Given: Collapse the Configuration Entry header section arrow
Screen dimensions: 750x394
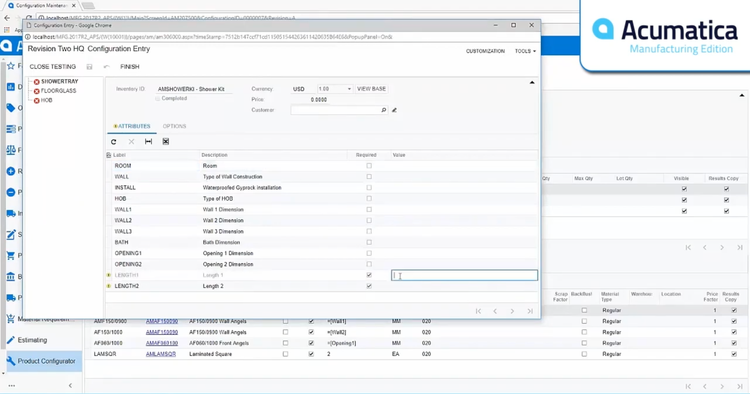Looking at the screenshot, I should coord(532,83).
